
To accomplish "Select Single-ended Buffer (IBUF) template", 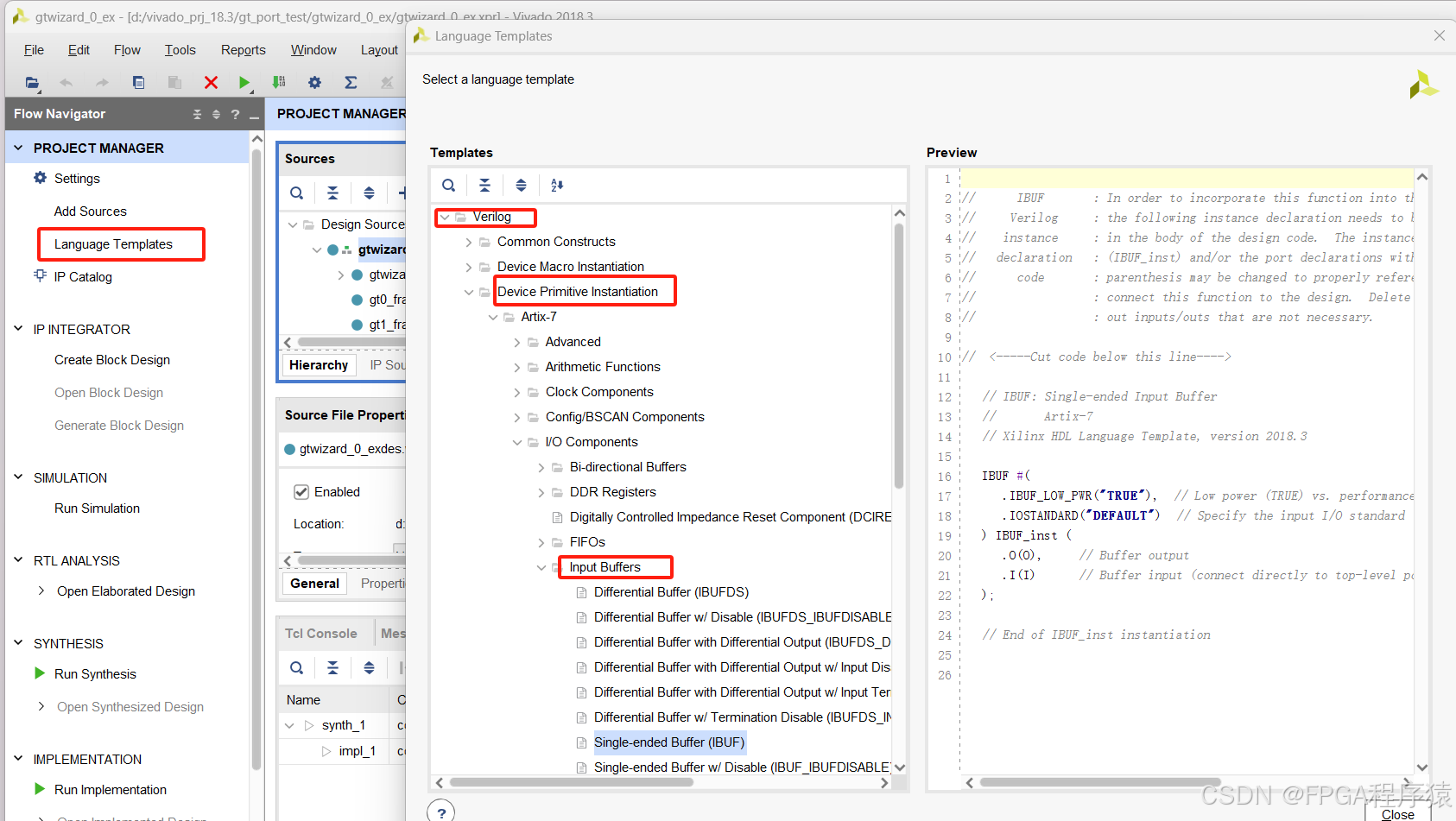I will (669, 742).
